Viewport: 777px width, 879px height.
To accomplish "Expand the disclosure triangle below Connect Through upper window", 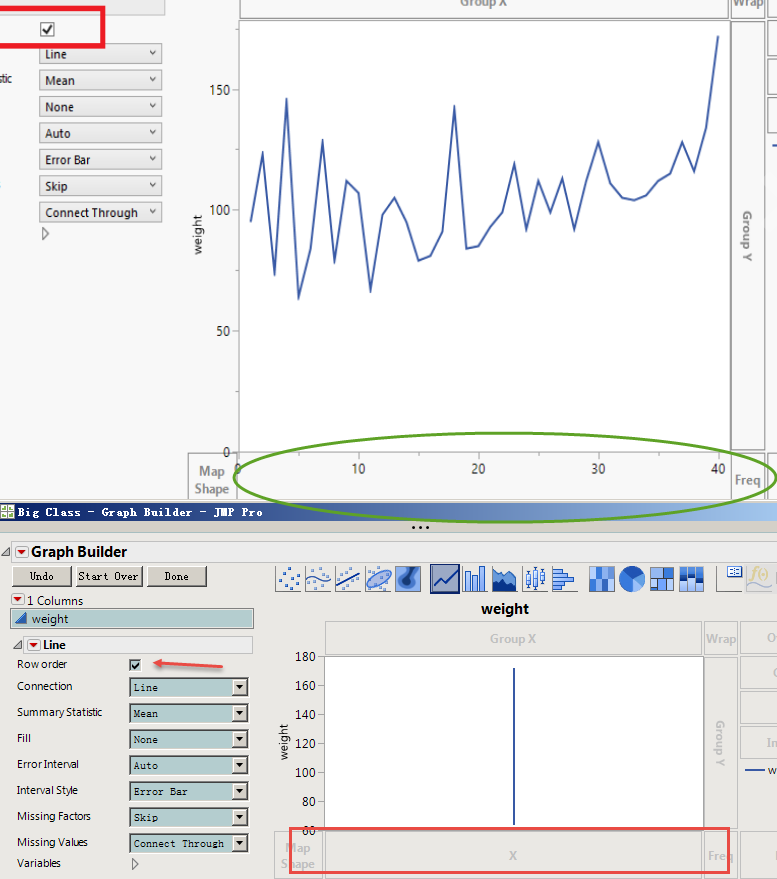I will tap(45, 234).
